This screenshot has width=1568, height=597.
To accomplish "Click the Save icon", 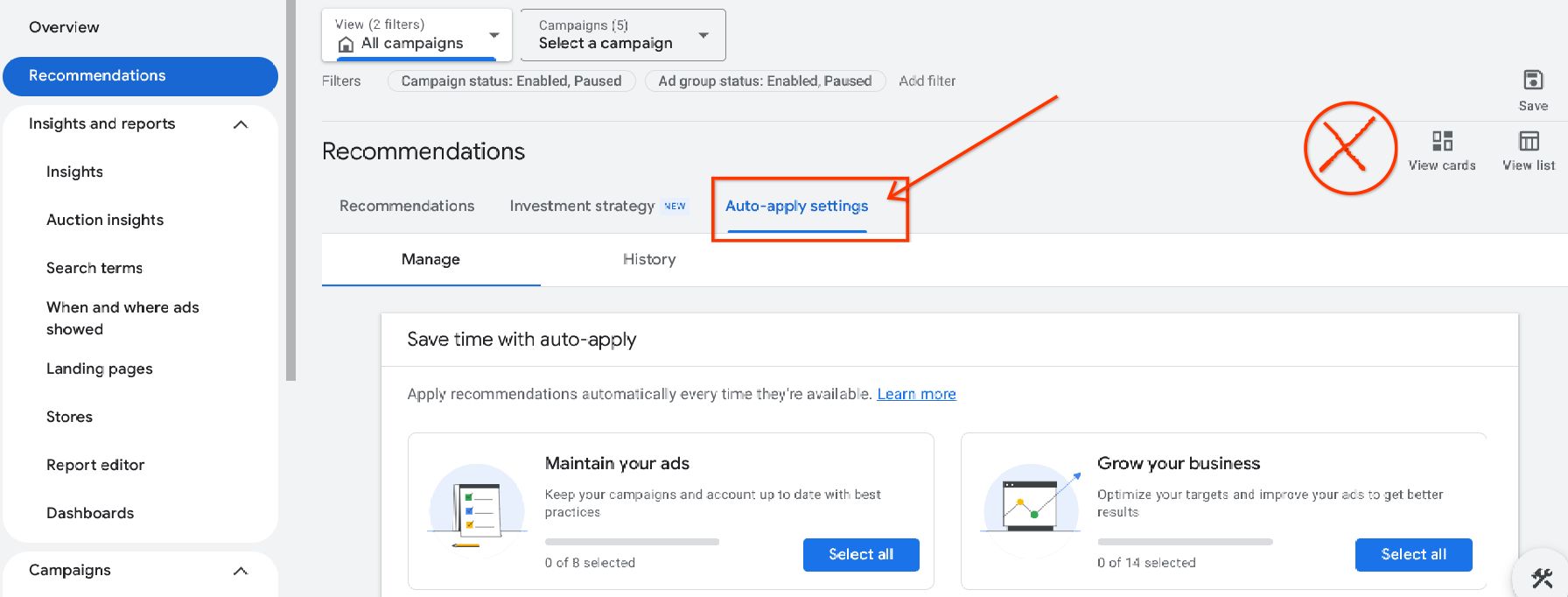I will click(x=1532, y=81).
